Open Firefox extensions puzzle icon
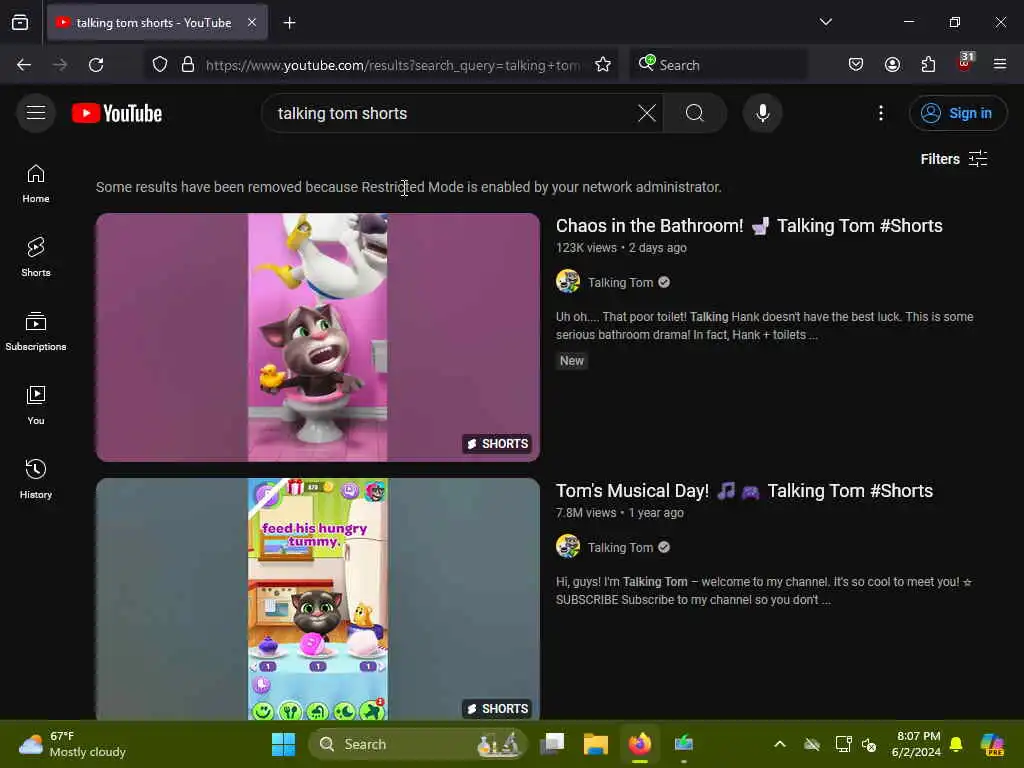The image size is (1024, 768). click(928, 65)
